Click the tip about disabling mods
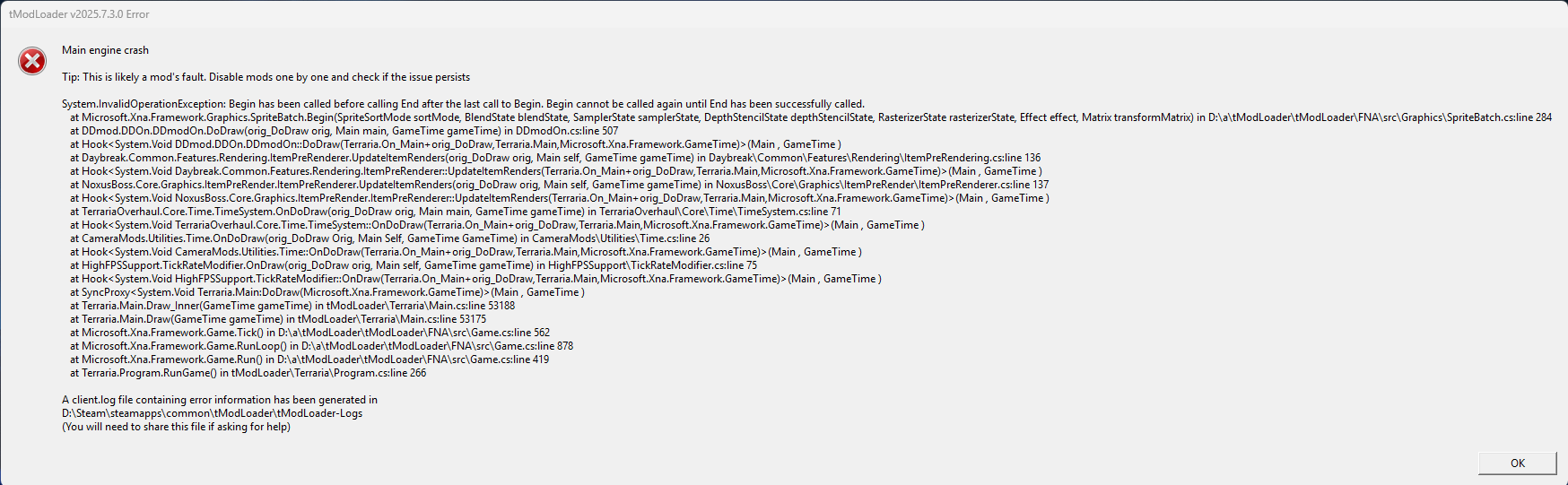 (266, 77)
